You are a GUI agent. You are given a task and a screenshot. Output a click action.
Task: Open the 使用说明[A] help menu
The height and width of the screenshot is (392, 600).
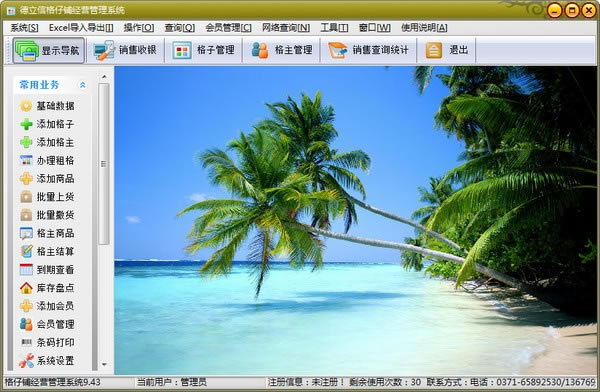click(424, 28)
